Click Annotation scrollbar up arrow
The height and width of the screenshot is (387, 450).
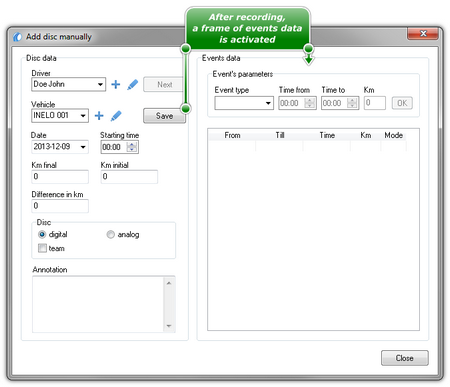(x=169, y=283)
